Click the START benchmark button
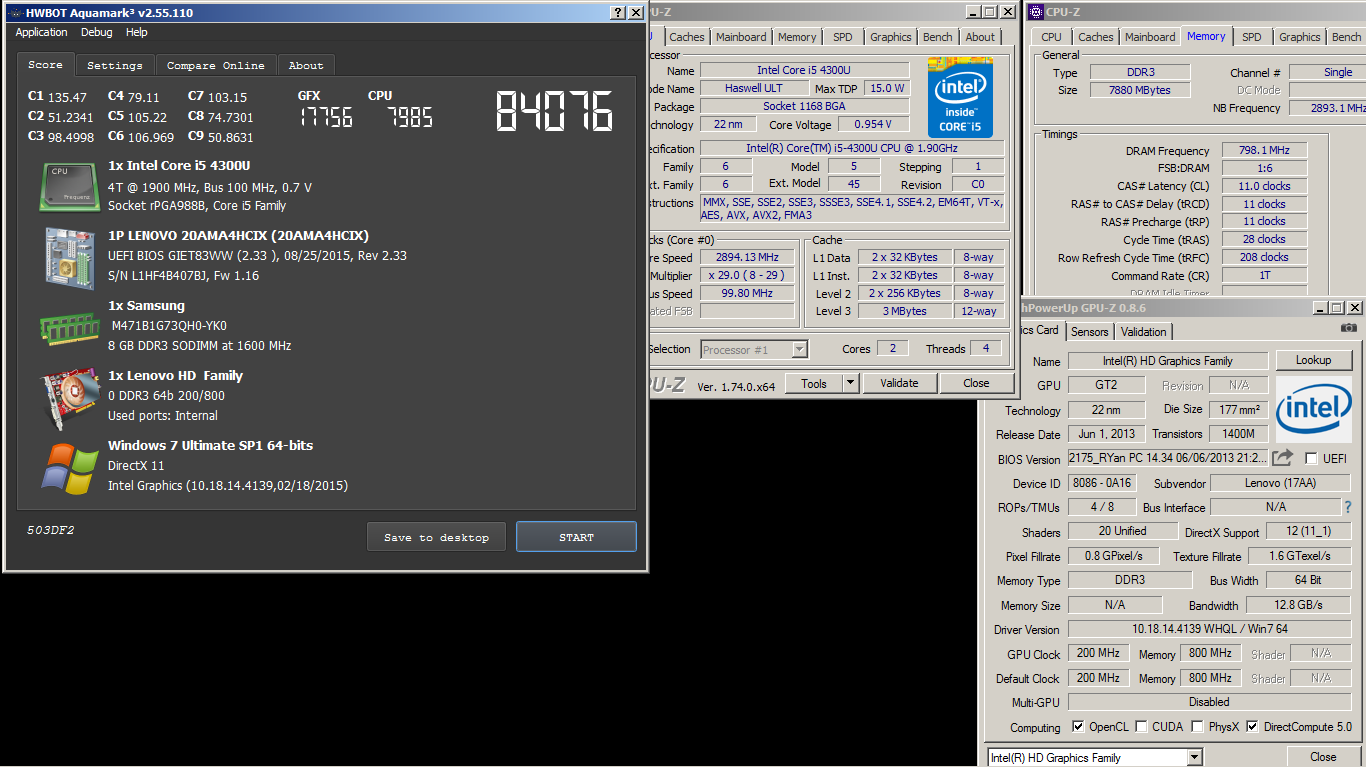Image resolution: width=1366 pixels, height=768 pixels. pyautogui.click(x=576, y=537)
